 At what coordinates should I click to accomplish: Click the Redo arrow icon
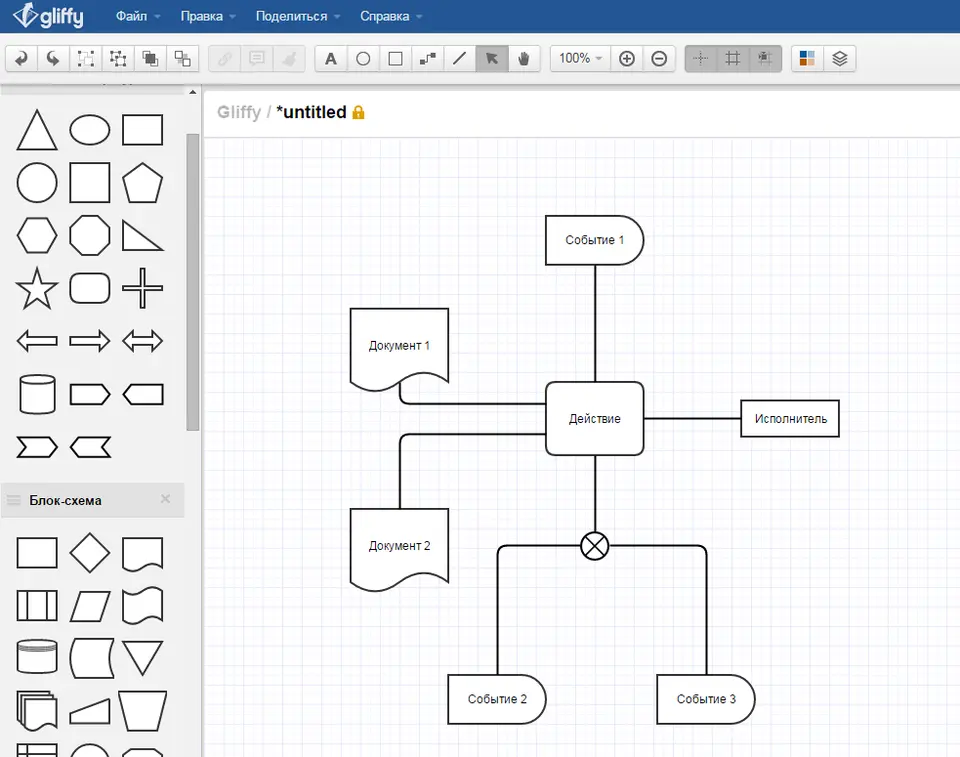pyautogui.click(x=53, y=59)
